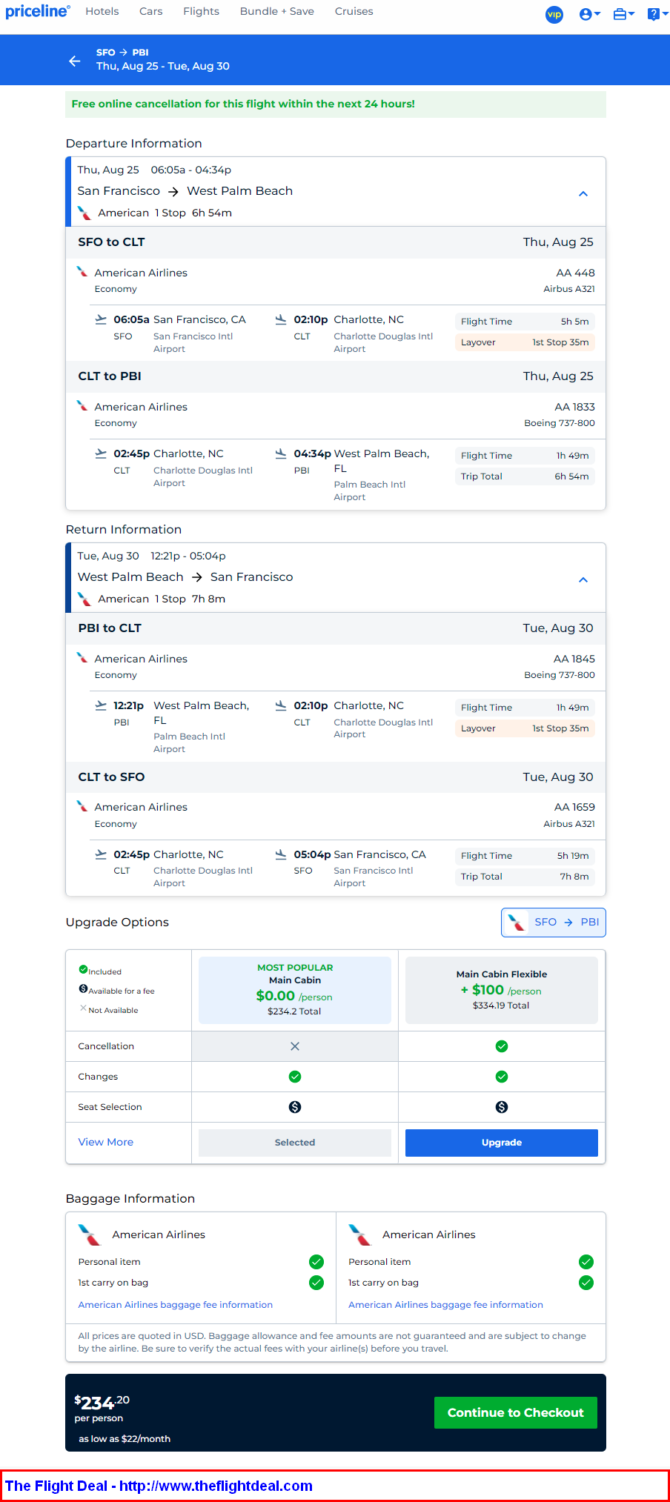Continue to Checkout

point(516,1412)
